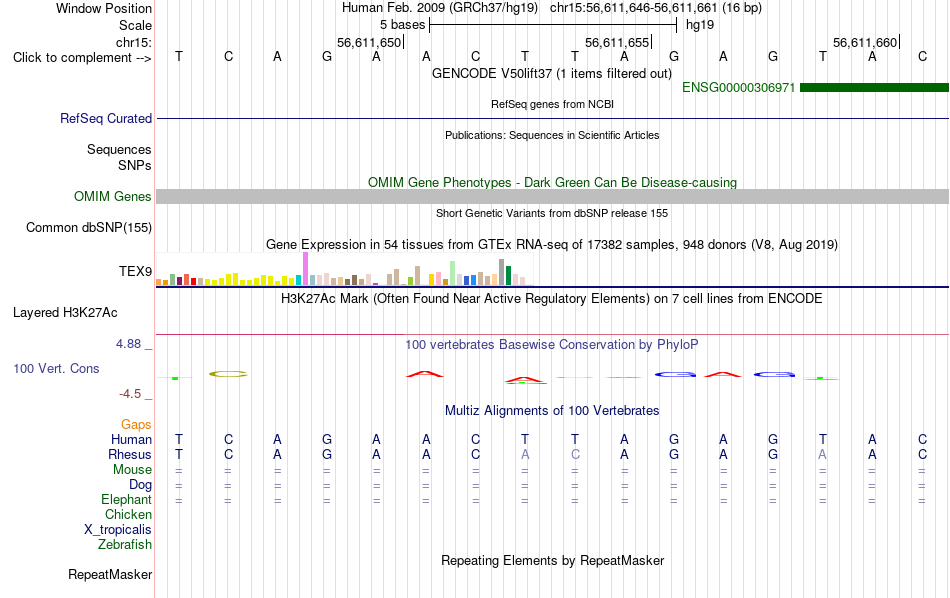Click the Publications Sequences in Scientific Articles title
The image size is (950, 598).
point(552,135)
